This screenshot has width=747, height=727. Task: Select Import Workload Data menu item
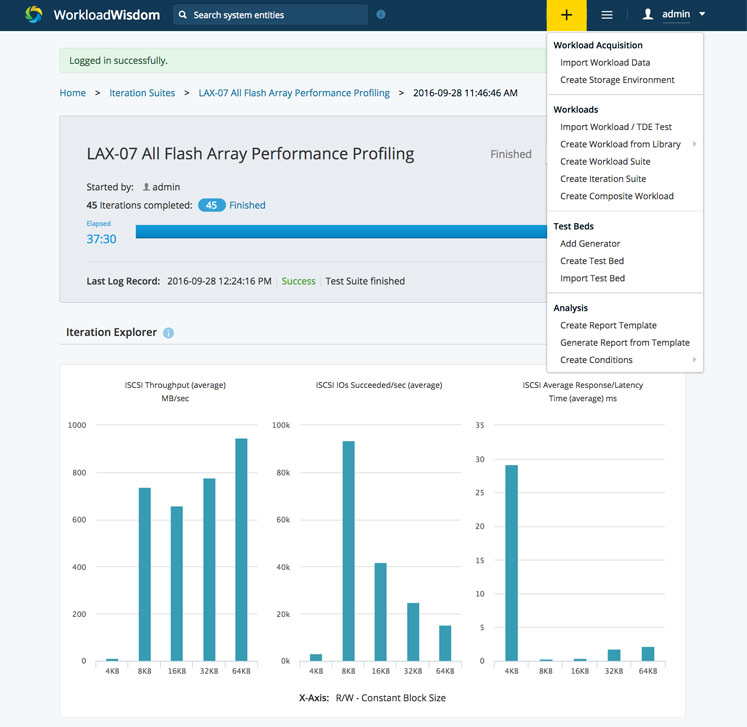coord(605,62)
